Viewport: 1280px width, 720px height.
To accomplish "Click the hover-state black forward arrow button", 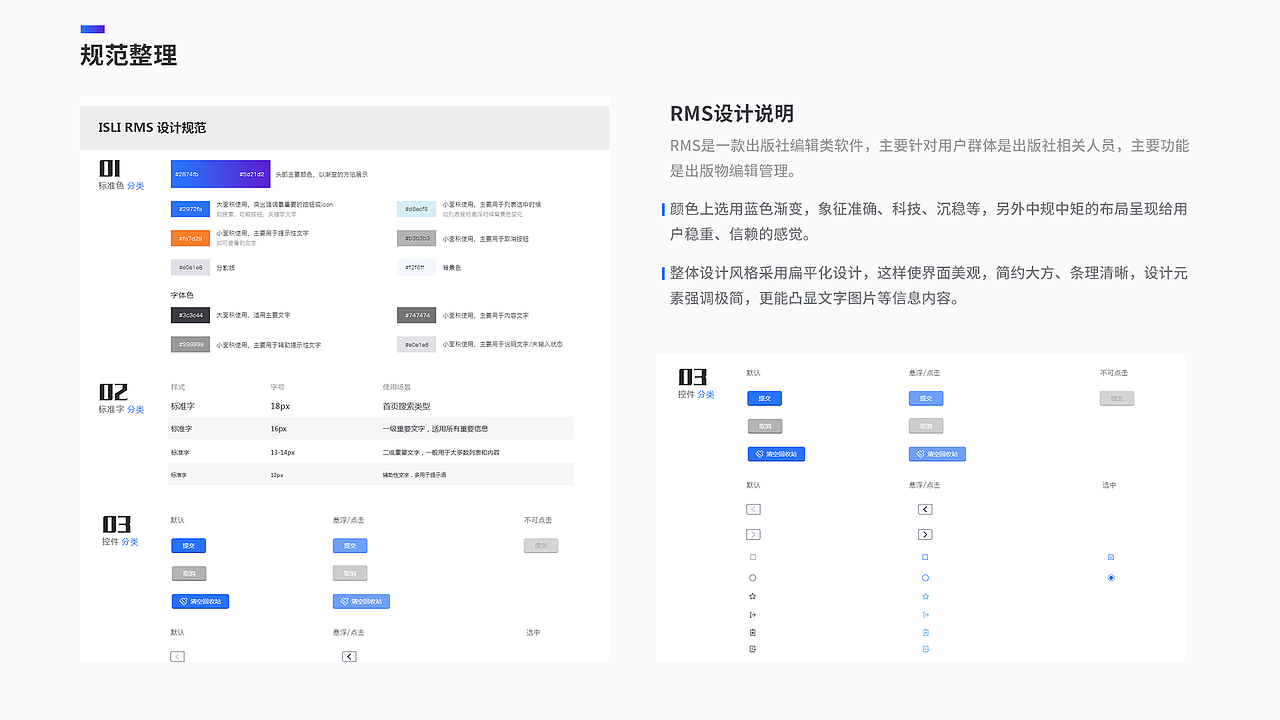I will [x=925, y=535].
